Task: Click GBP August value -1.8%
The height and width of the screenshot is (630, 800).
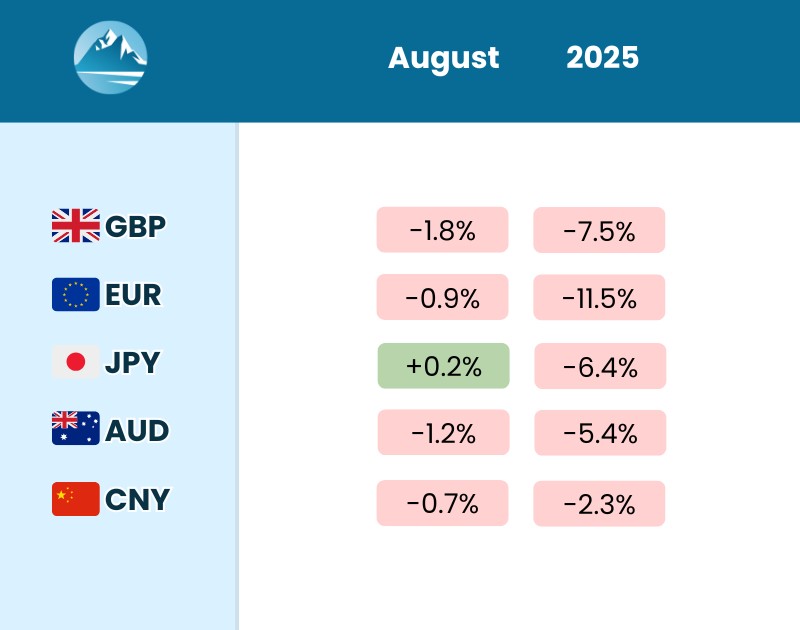Action: click(x=442, y=230)
